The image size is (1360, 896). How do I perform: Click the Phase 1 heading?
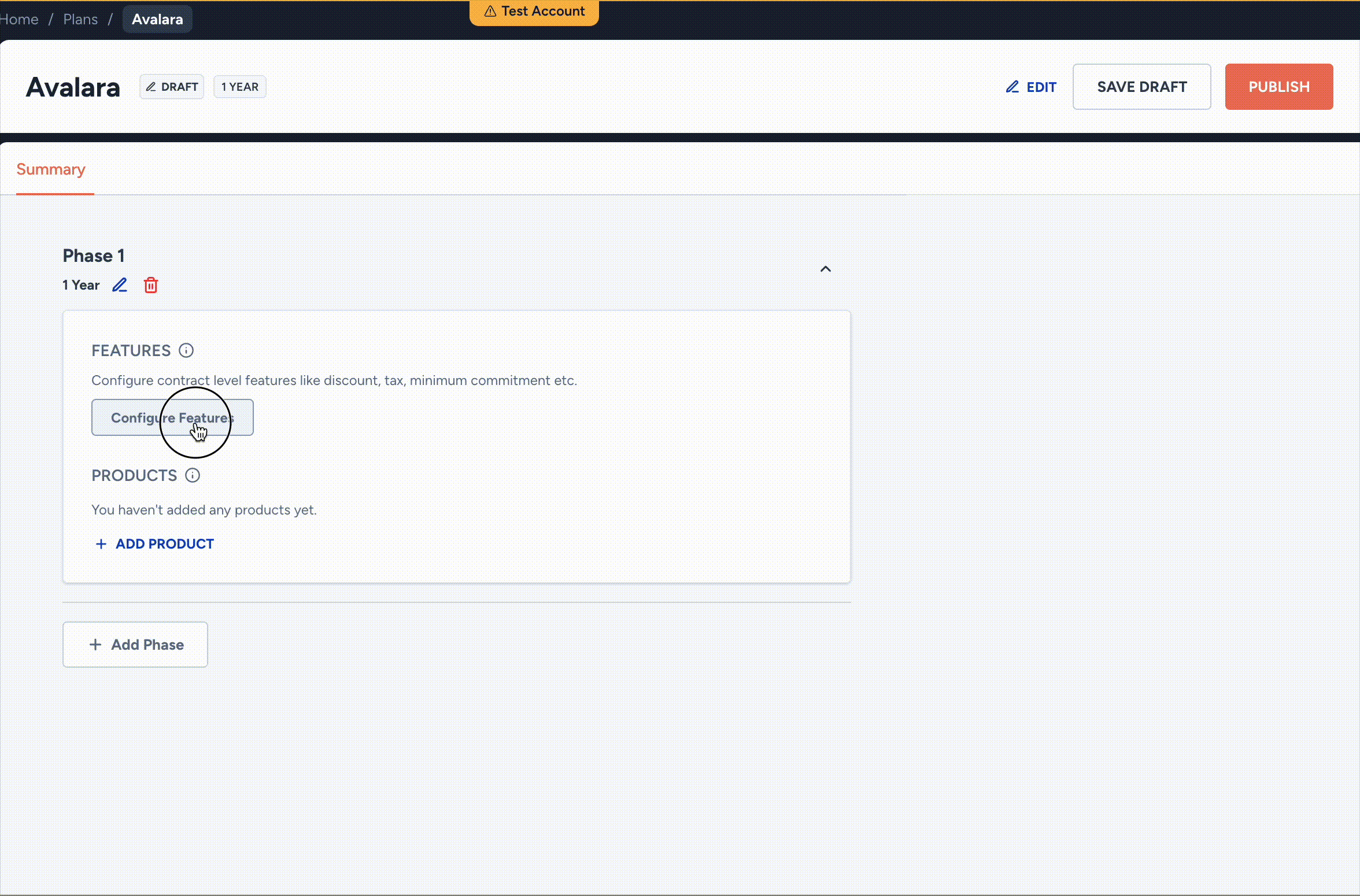point(94,256)
